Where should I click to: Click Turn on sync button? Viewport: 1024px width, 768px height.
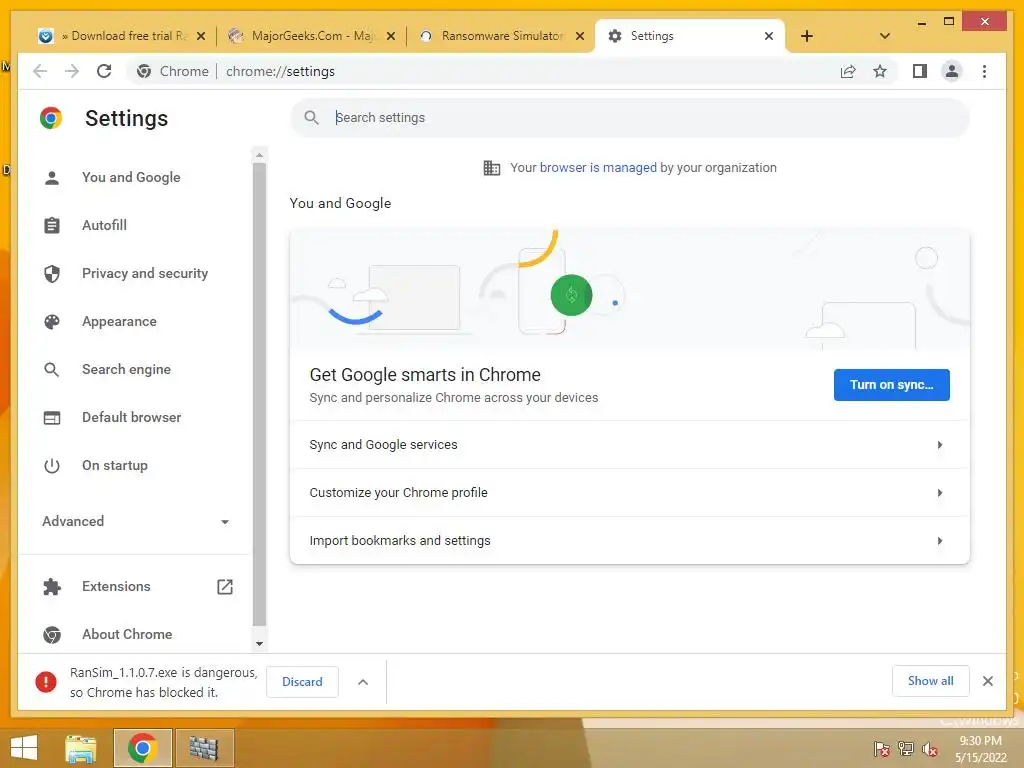(x=891, y=385)
